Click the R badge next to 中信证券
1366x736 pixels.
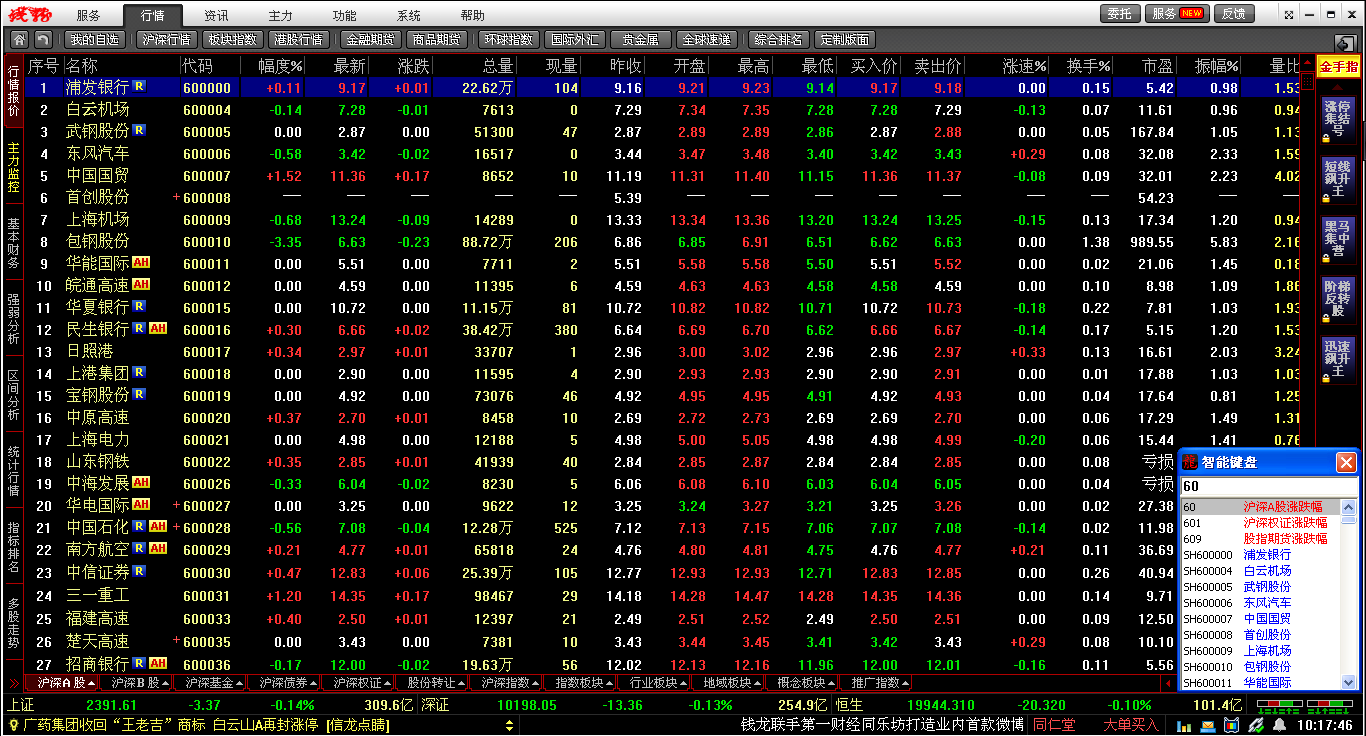click(139, 571)
